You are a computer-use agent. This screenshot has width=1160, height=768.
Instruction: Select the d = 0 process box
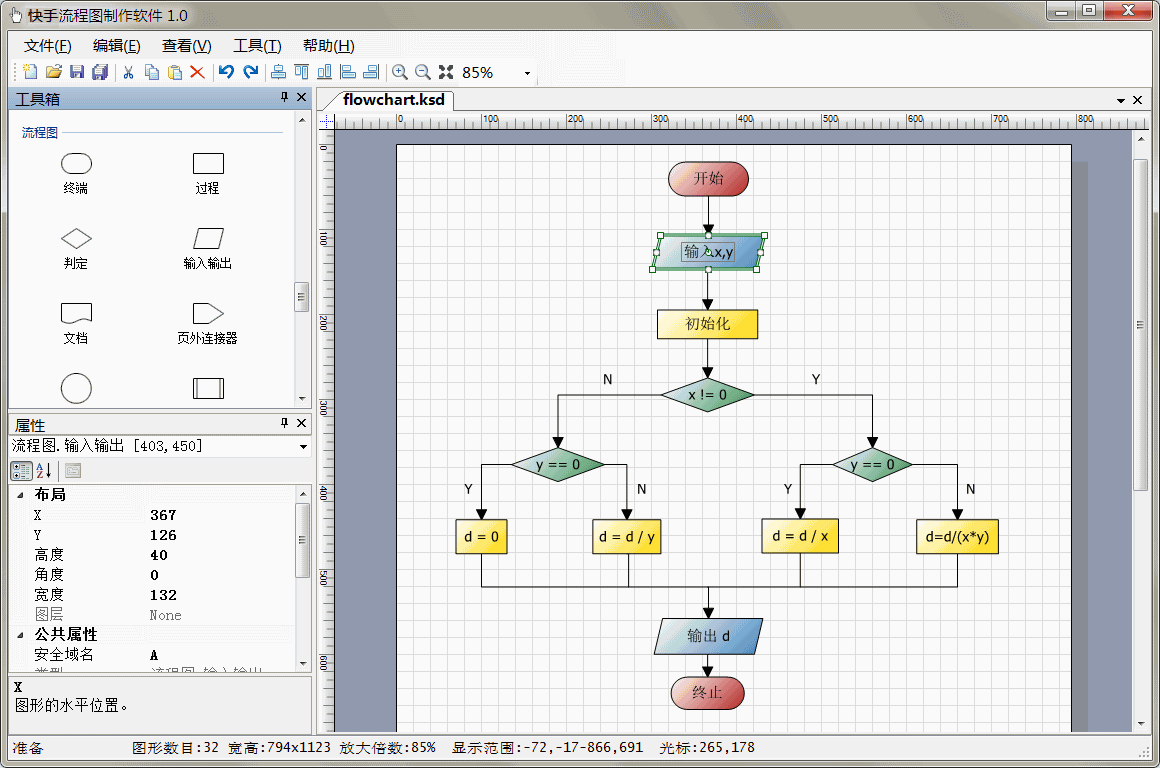click(x=481, y=536)
